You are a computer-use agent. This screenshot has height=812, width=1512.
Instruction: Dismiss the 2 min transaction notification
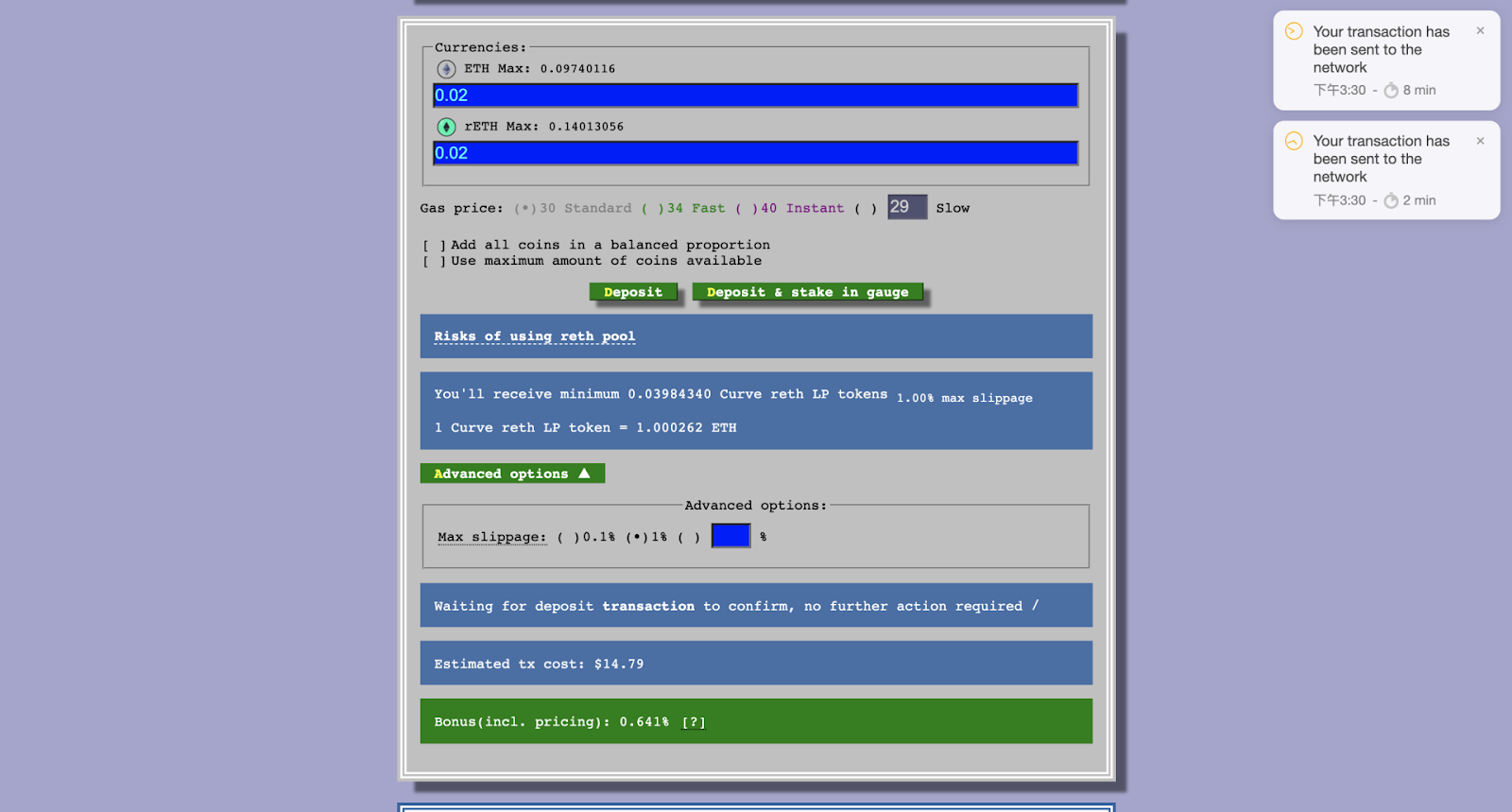[1480, 141]
